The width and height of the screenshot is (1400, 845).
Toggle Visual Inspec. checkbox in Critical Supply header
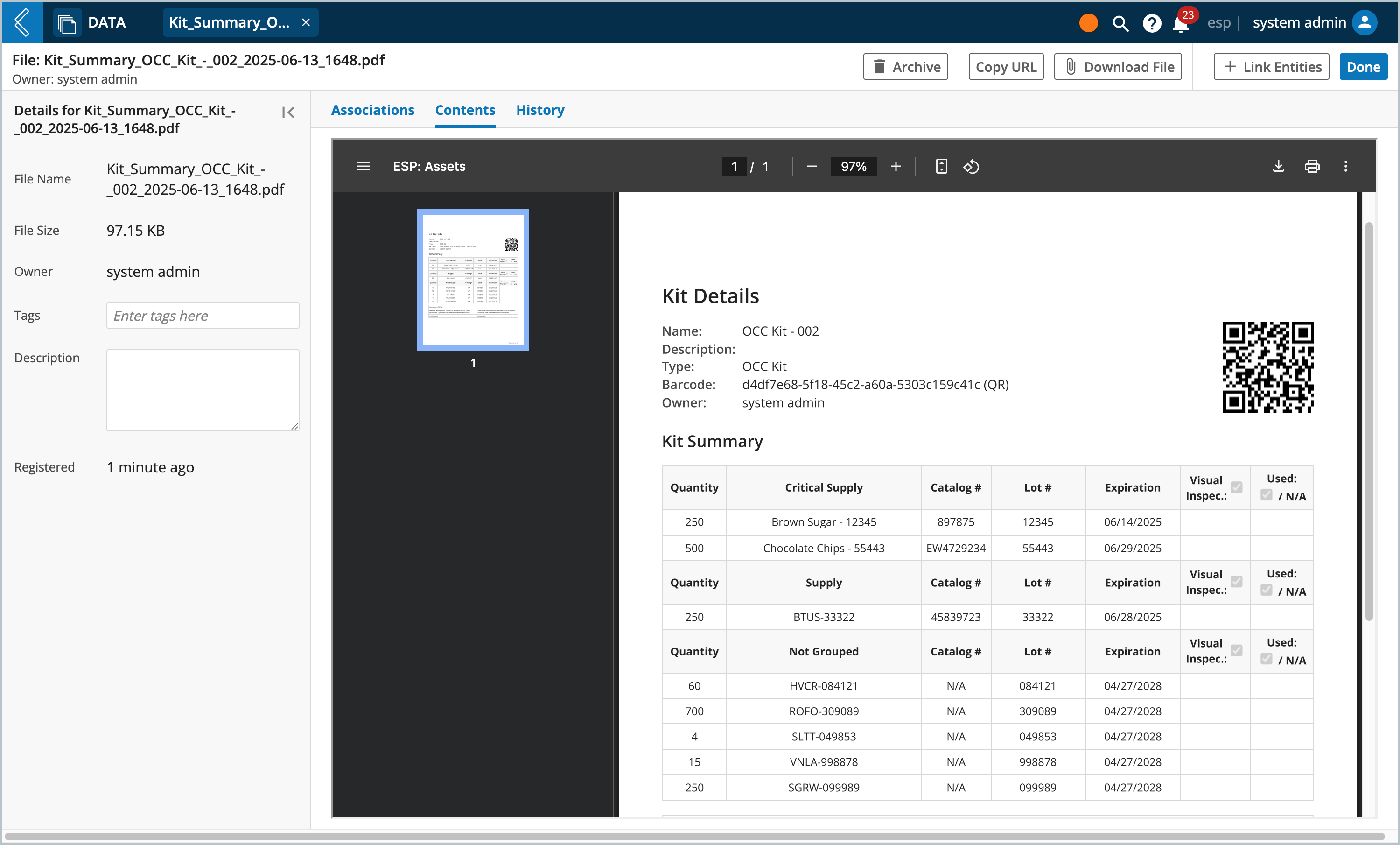click(x=1236, y=487)
